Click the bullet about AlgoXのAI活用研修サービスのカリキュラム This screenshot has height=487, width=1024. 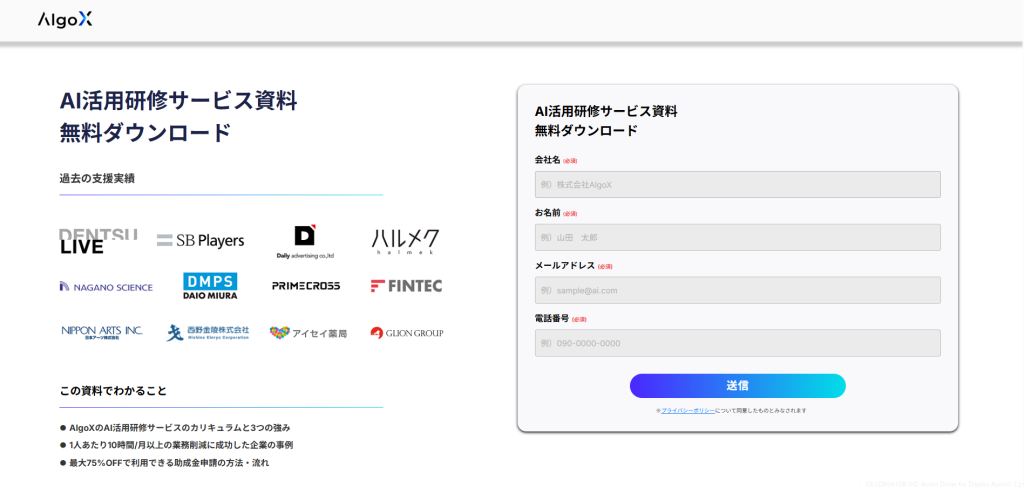click(175, 428)
